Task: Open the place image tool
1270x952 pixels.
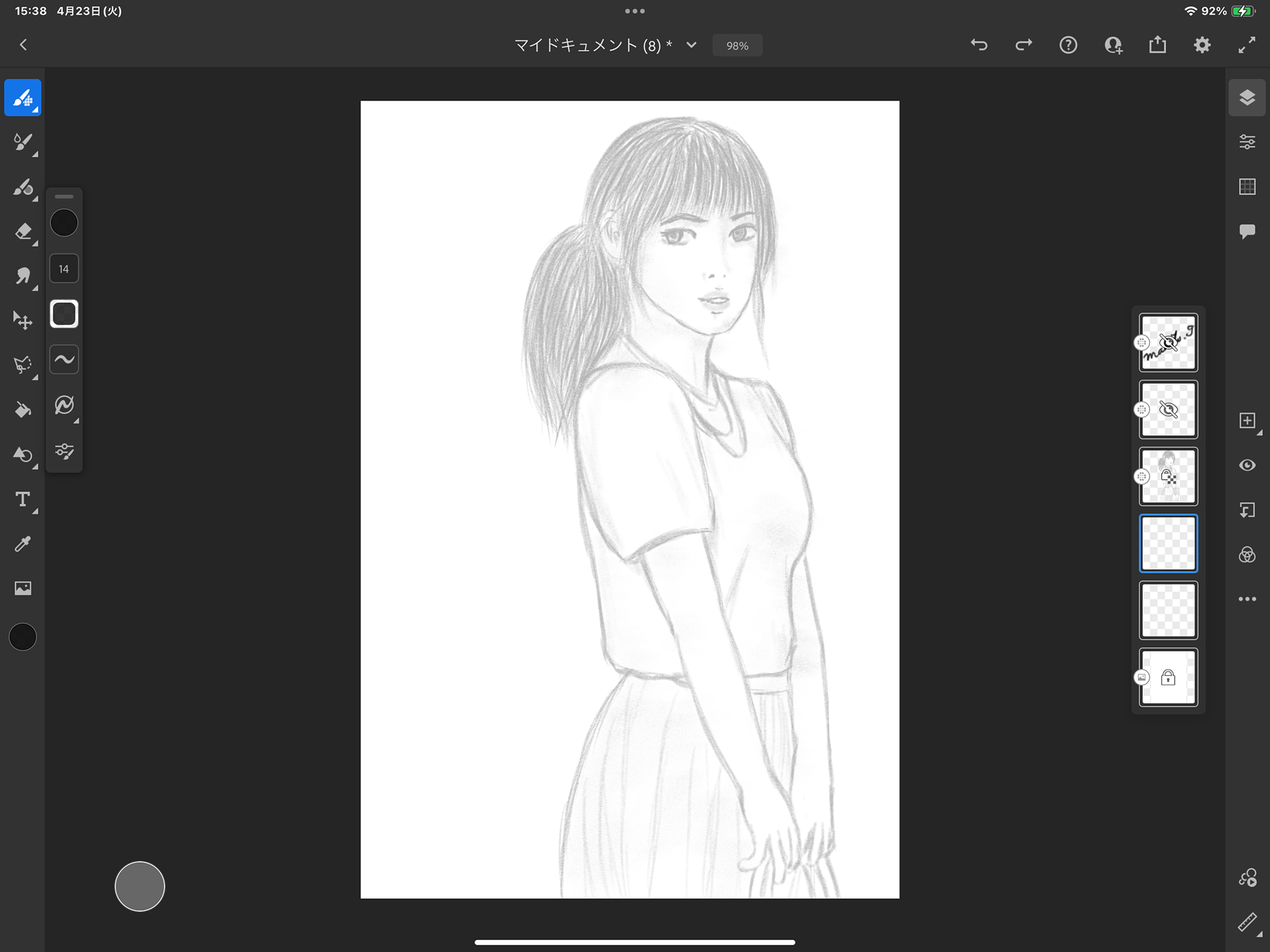Action: click(23, 588)
